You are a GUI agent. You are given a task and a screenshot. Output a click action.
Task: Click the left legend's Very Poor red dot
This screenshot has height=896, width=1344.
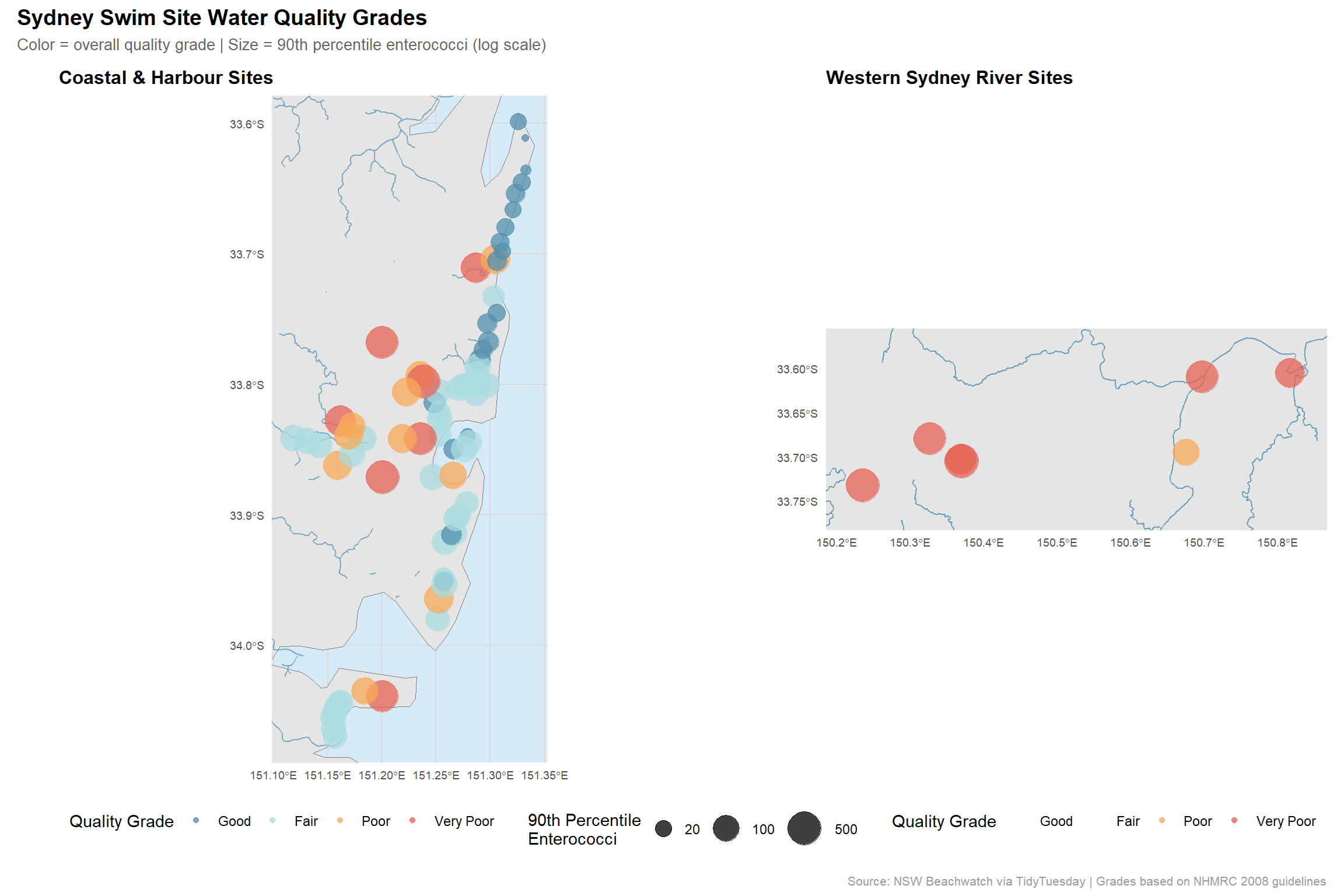pyautogui.click(x=412, y=820)
